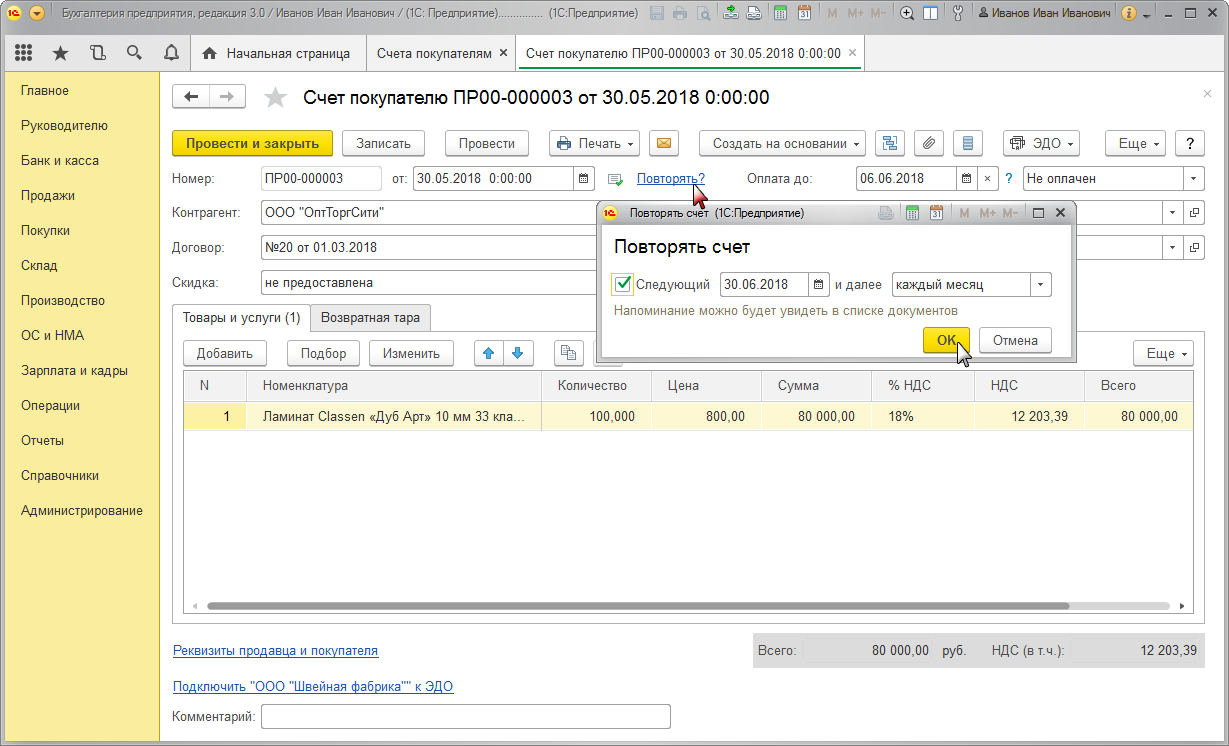Open the calendar picker next to document date

point(584,179)
